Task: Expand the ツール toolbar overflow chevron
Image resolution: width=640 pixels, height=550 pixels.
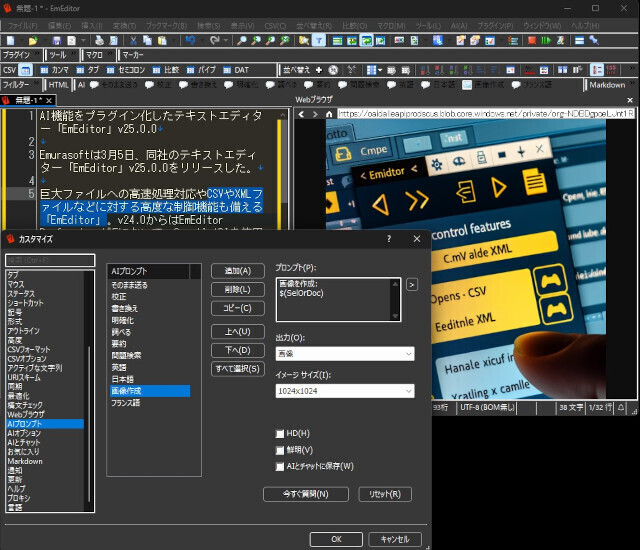Action: [x=73, y=53]
